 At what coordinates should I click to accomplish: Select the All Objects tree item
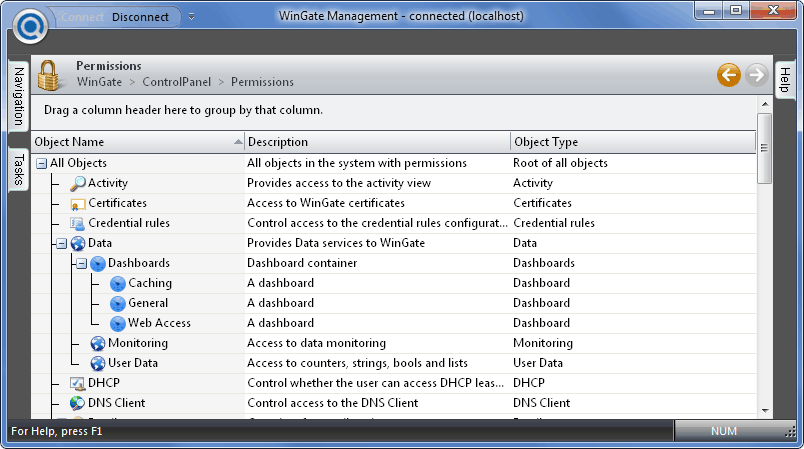pos(78,164)
